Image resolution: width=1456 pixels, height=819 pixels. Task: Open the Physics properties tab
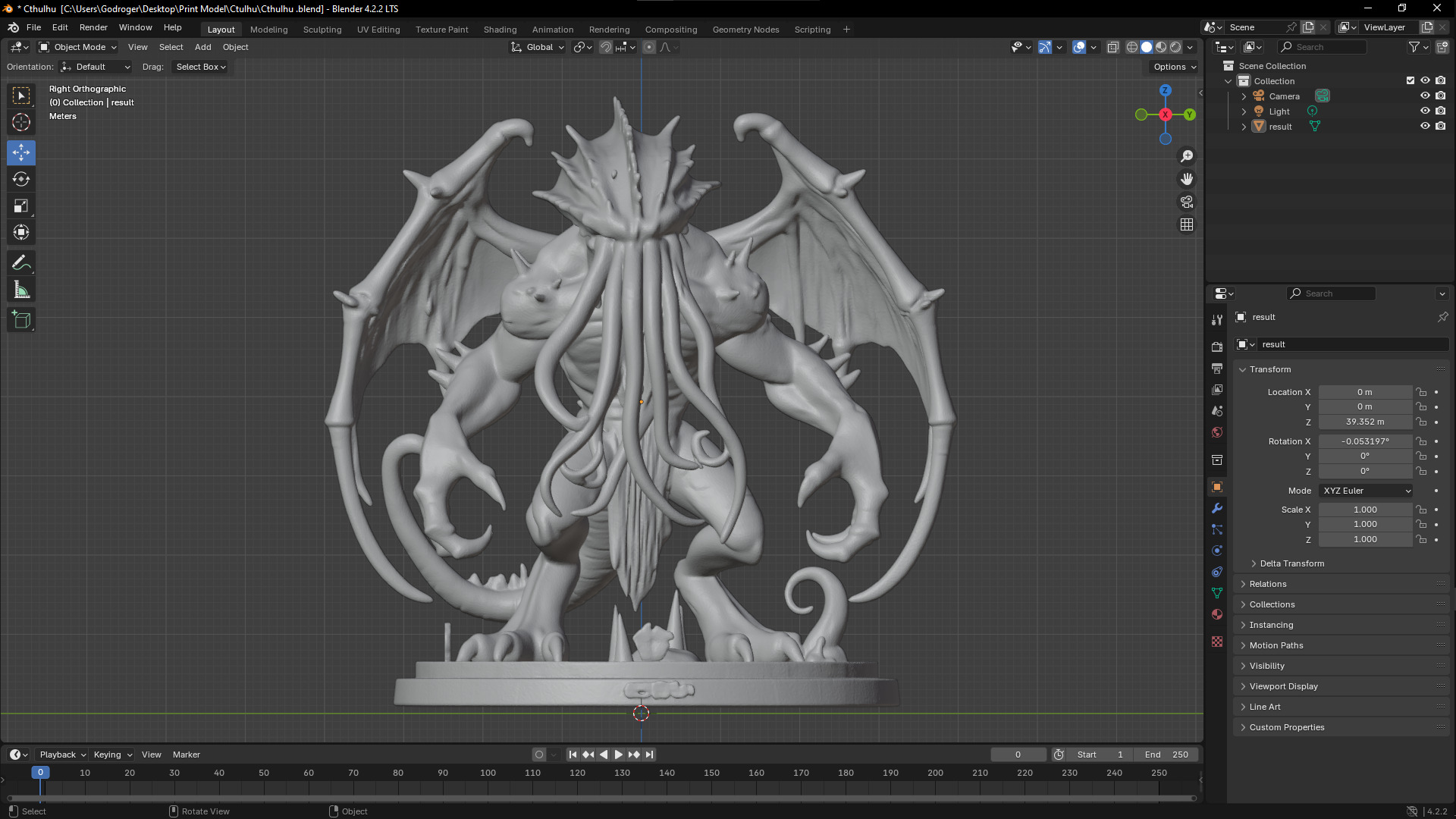1217,551
